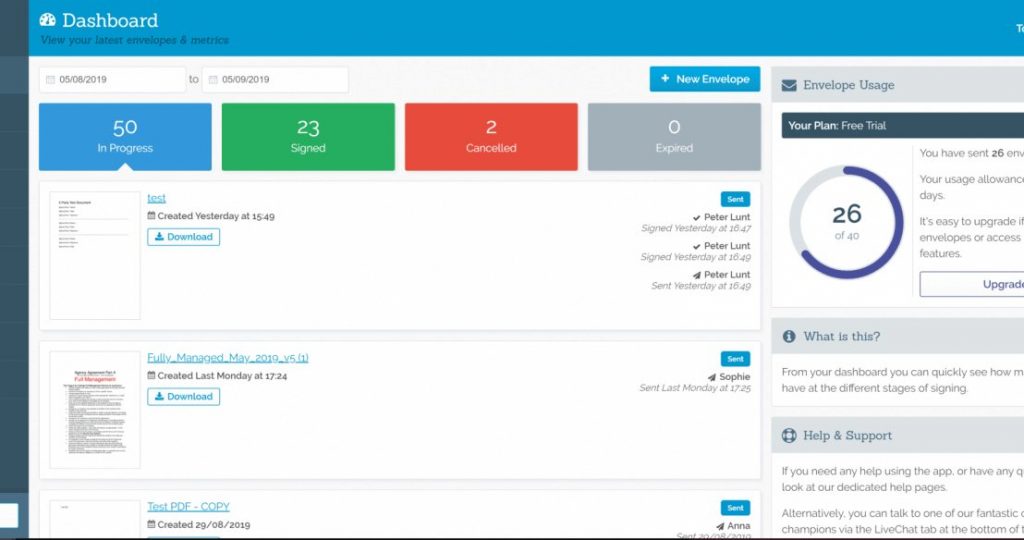1024x540 pixels.
Task: Click the Help & Support lifebuoy icon
Action: [789, 436]
